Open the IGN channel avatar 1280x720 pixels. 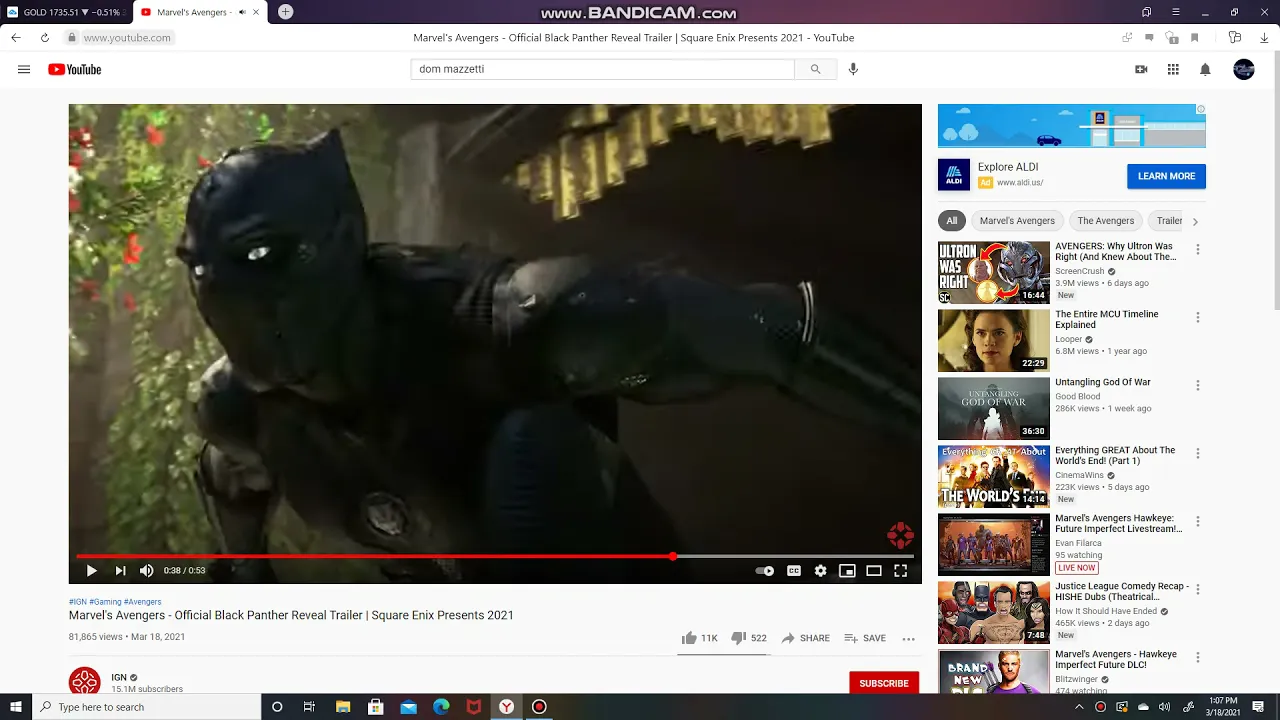click(84, 681)
